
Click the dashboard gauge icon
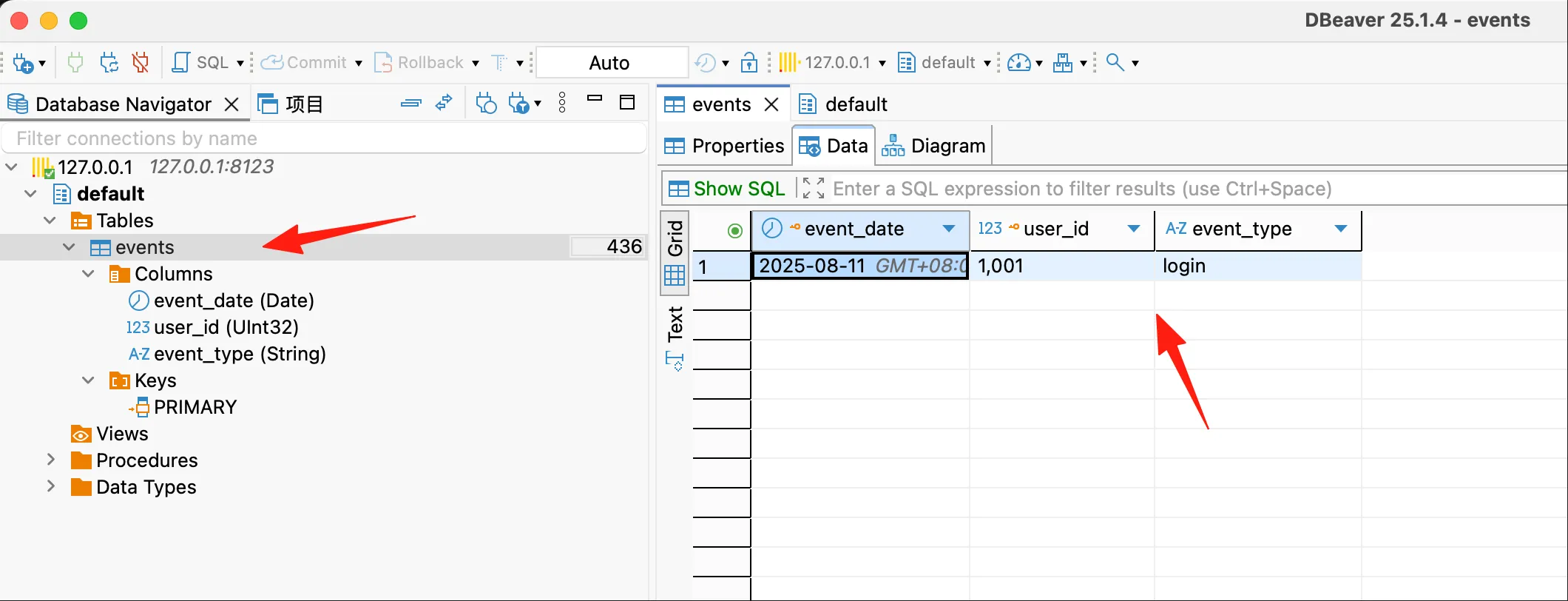pos(1018,63)
